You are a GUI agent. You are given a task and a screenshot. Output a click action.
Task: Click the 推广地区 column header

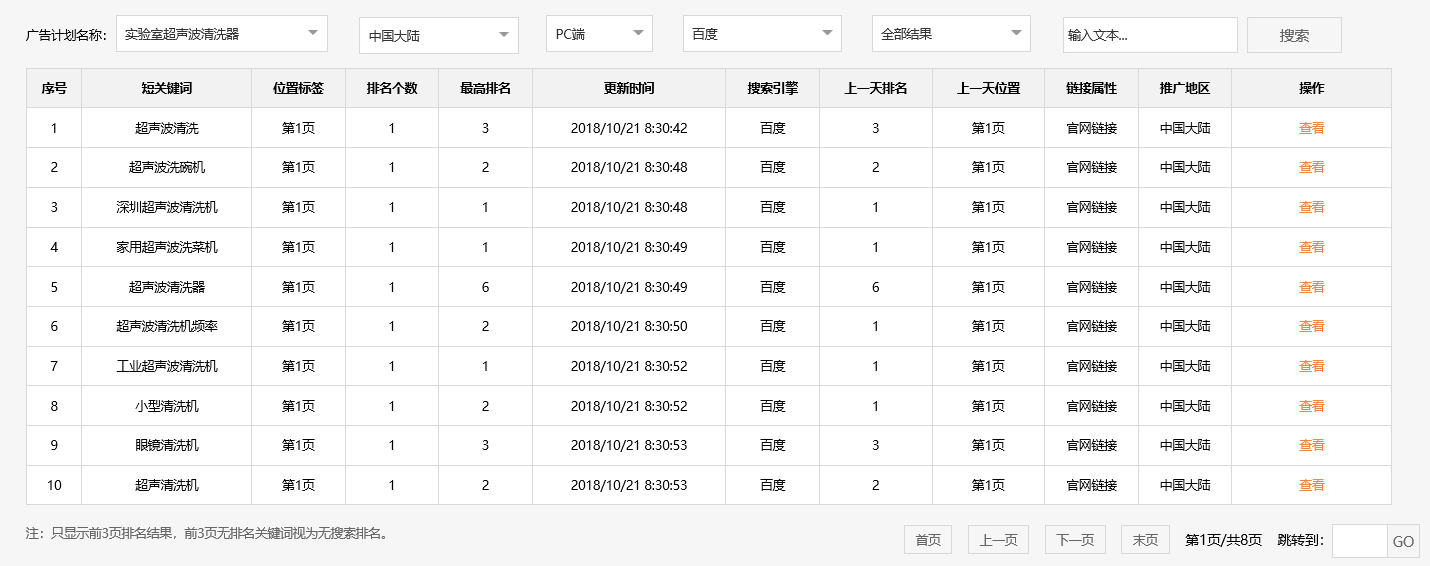(1185, 88)
